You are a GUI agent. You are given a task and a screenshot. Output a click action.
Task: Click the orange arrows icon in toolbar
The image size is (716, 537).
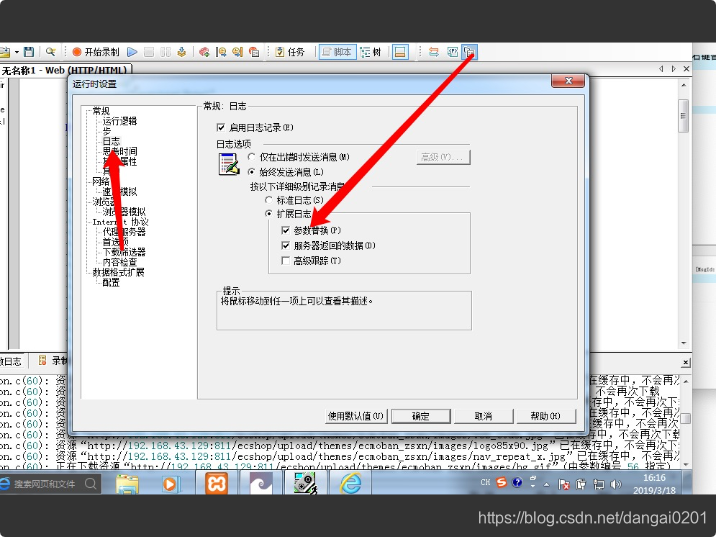(x=434, y=52)
